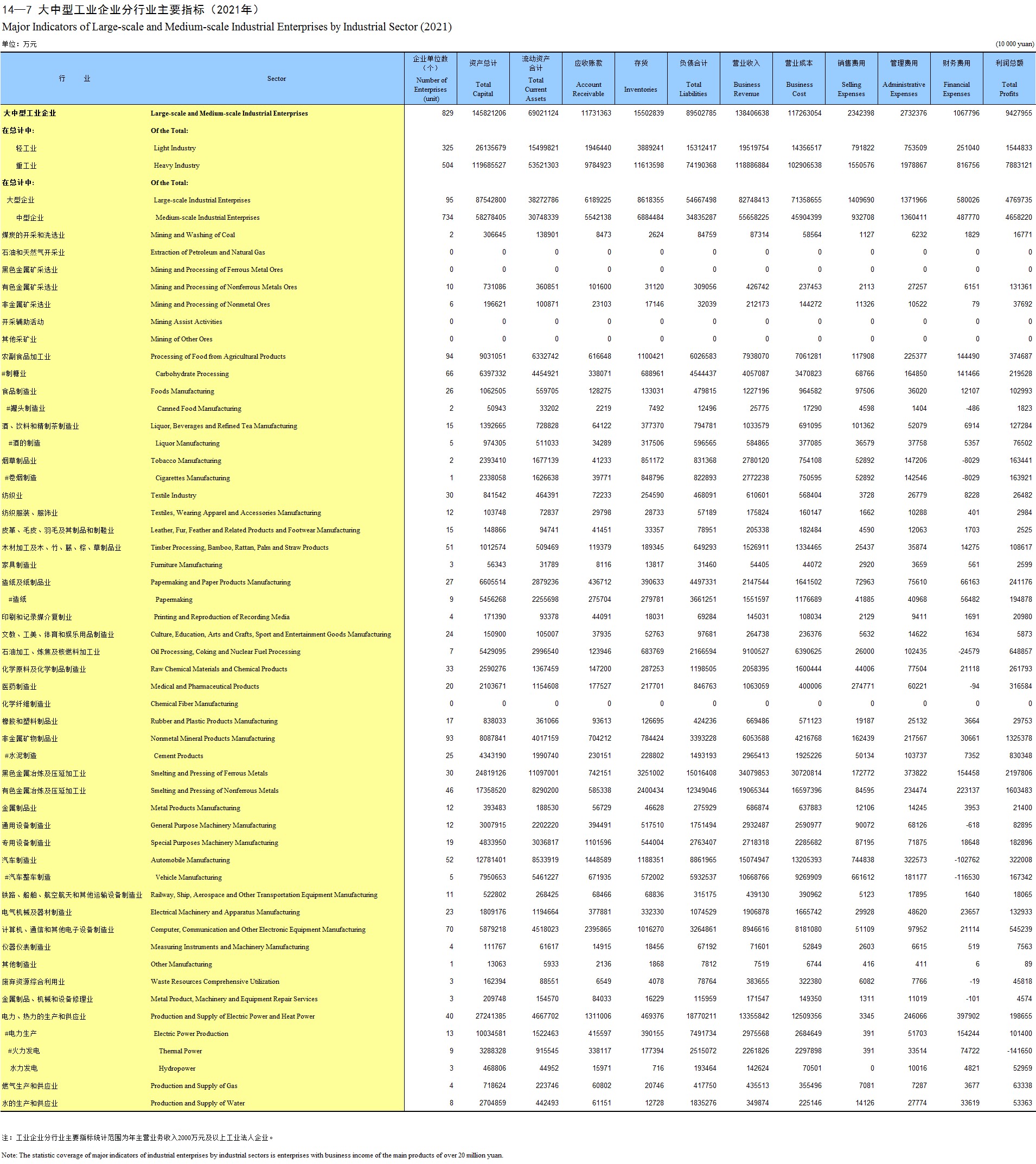Screen dimensions: 1036x1164
Task: Click the 'Electric Power Production' label
Action: point(191,1034)
